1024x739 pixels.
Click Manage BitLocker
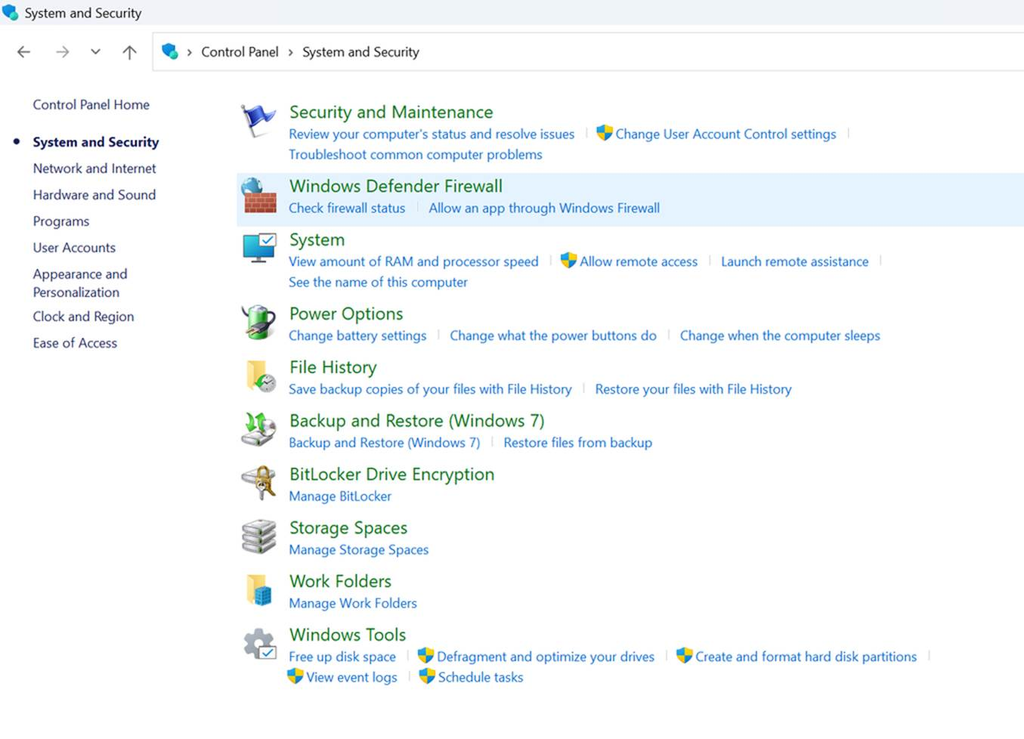click(x=340, y=496)
